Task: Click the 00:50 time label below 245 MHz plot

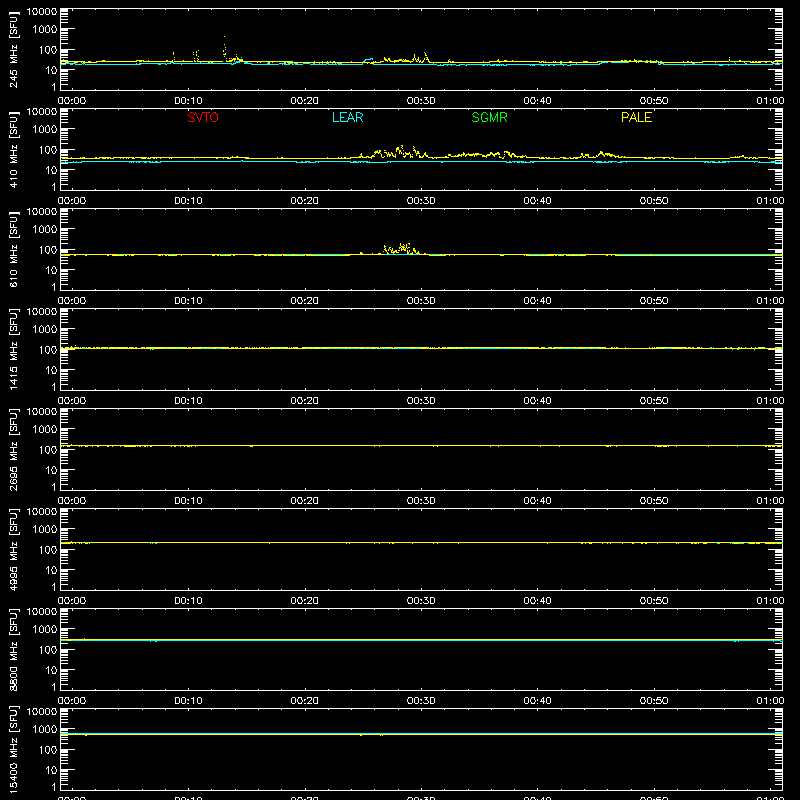Action: point(654,101)
